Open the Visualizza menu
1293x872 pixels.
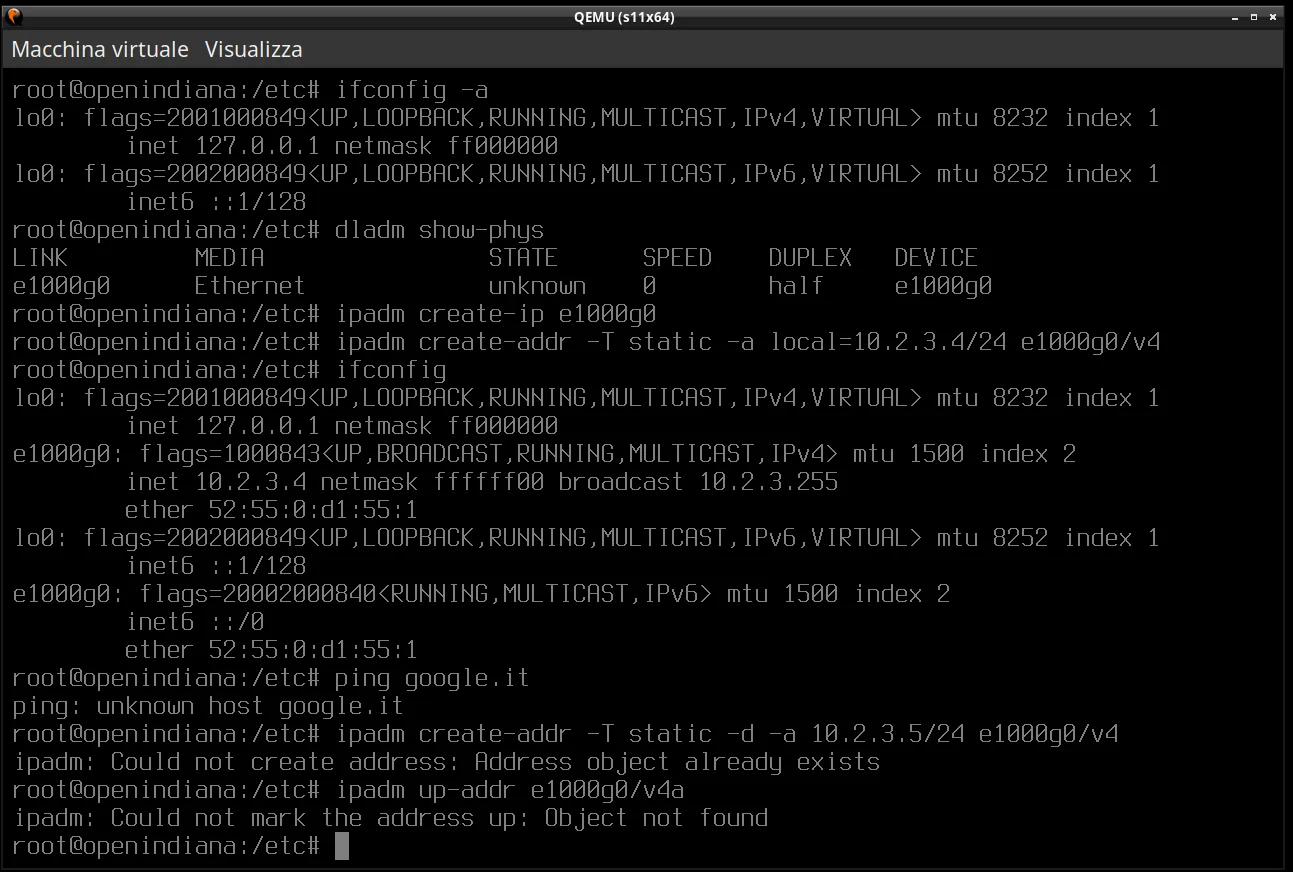[x=254, y=49]
